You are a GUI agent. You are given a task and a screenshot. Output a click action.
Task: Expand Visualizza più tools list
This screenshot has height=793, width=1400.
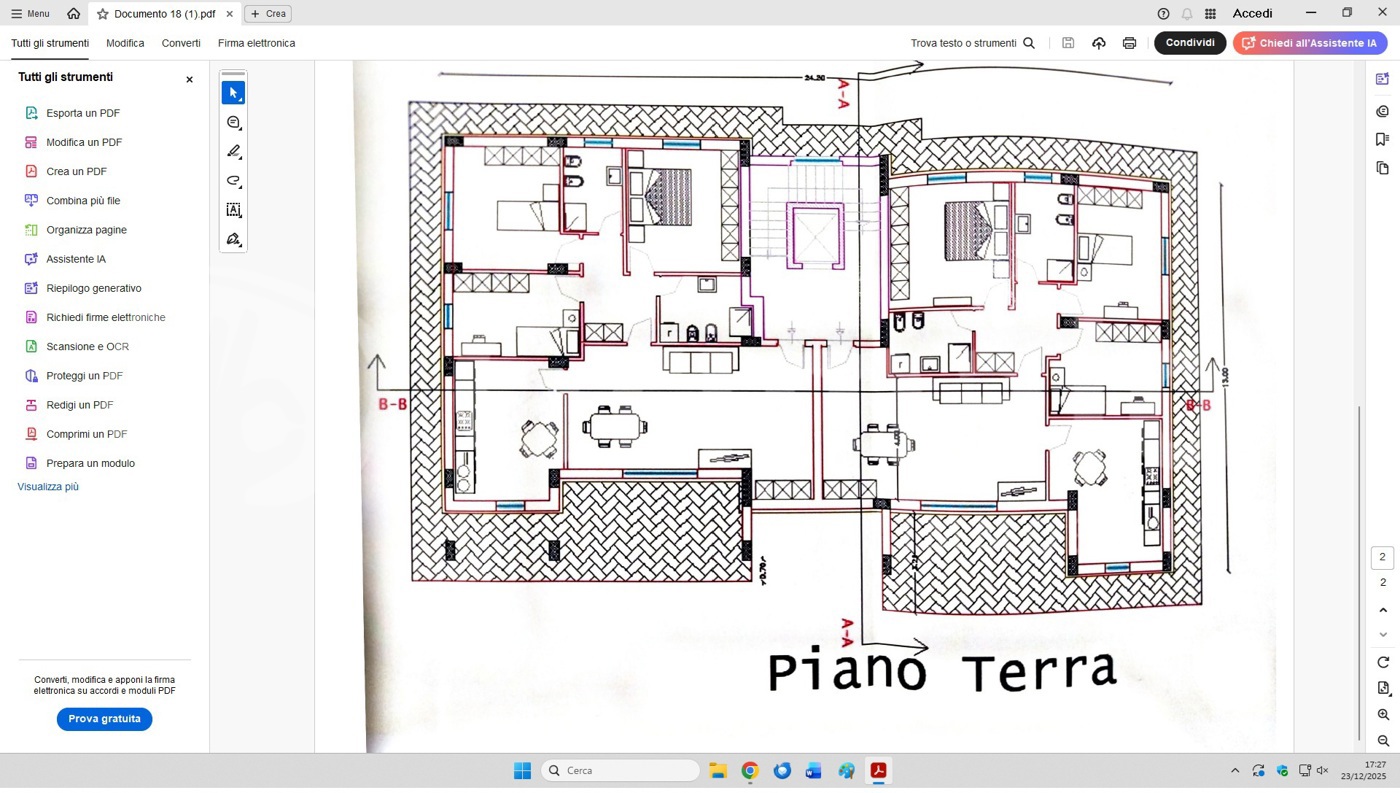(48, 487)
